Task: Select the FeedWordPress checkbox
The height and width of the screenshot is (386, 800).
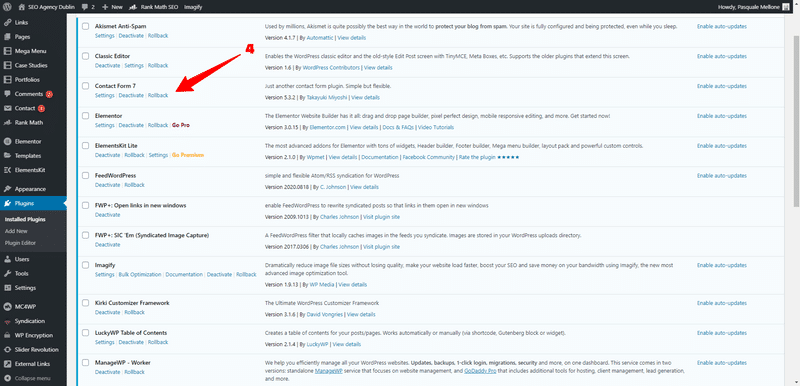Action: (x=85, y=175)
